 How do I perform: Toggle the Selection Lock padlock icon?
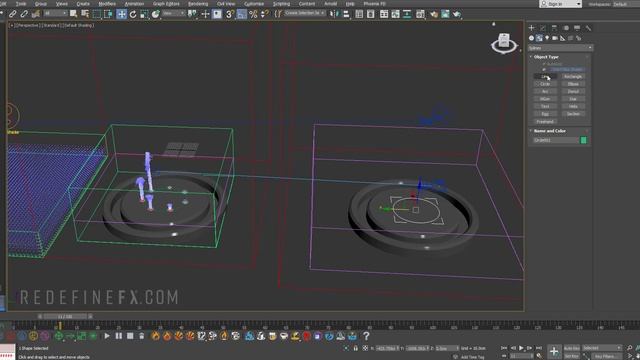356,348
